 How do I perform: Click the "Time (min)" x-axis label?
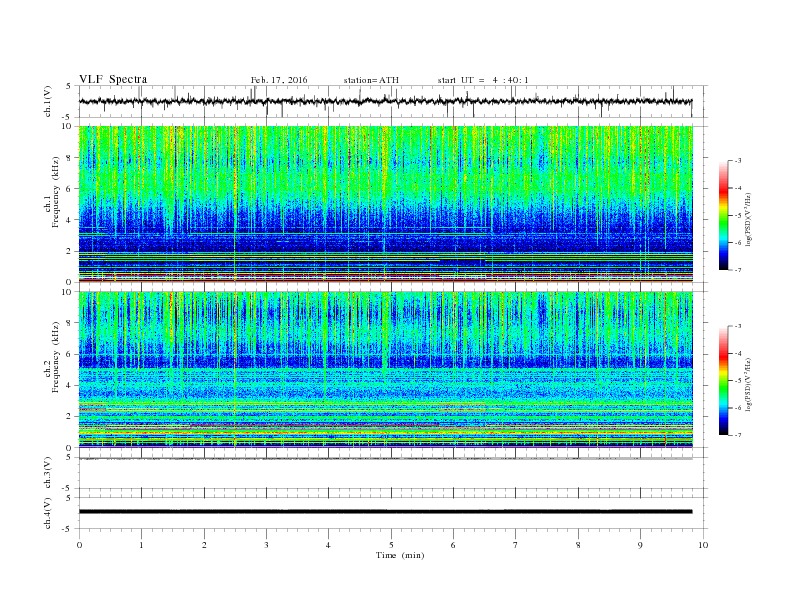pos(400,555)
